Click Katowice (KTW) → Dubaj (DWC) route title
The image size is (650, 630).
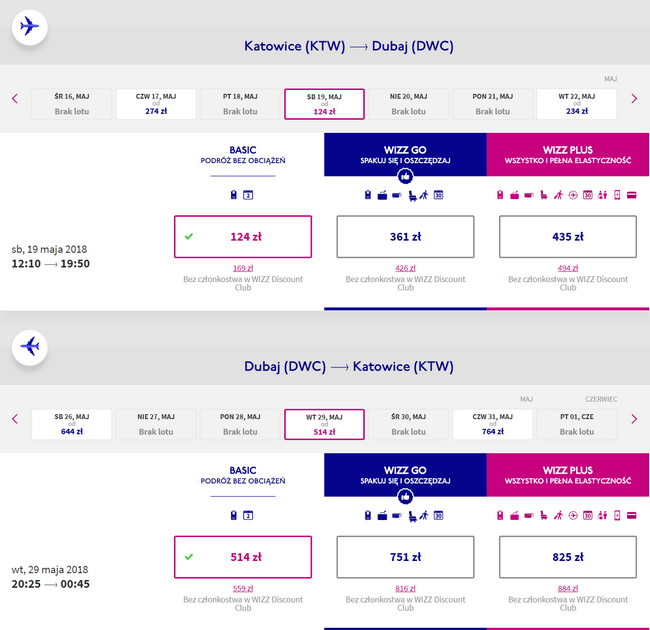coord(349,46)
